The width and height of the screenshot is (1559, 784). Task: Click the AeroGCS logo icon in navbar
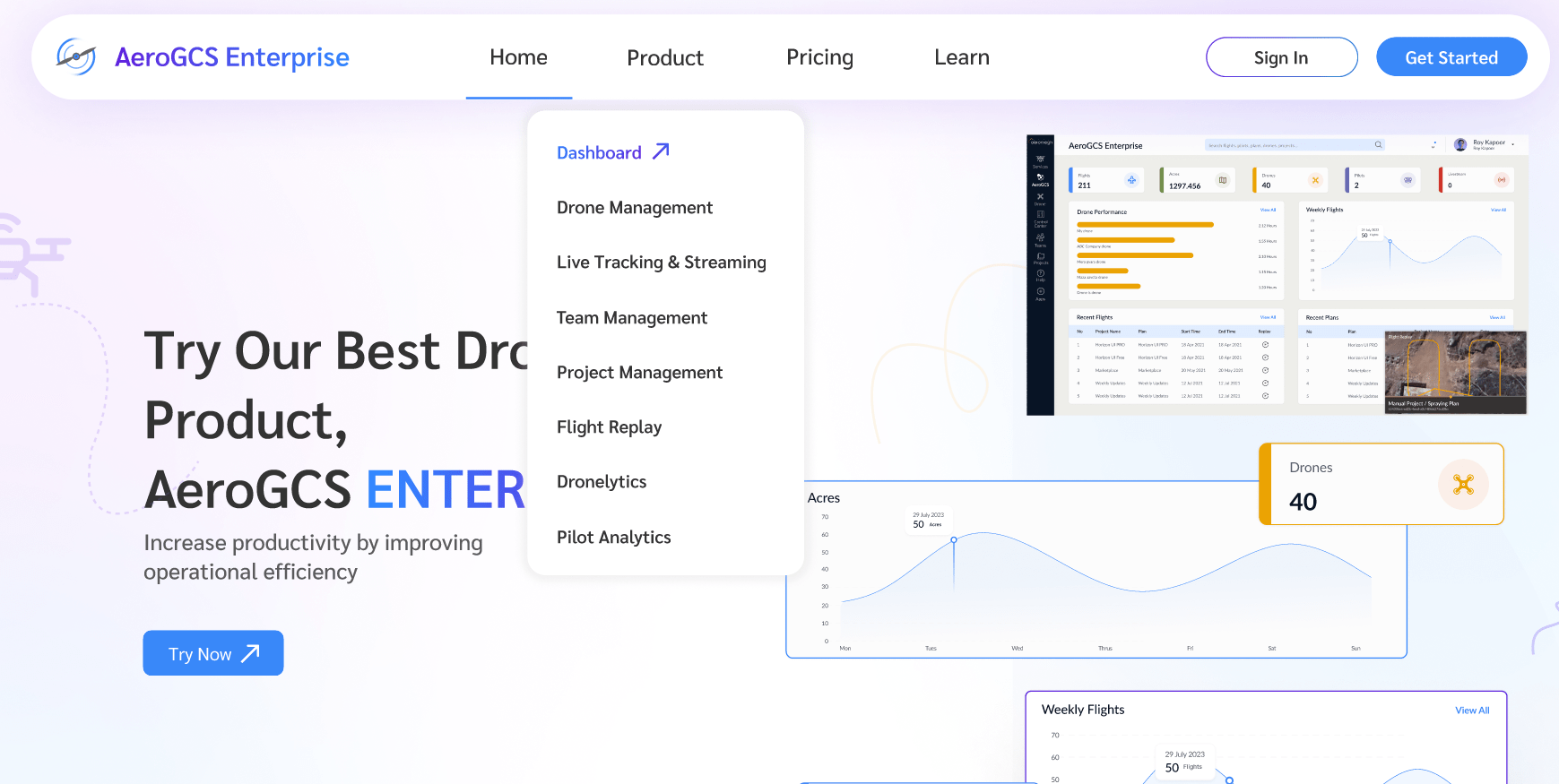pos(76,56)
